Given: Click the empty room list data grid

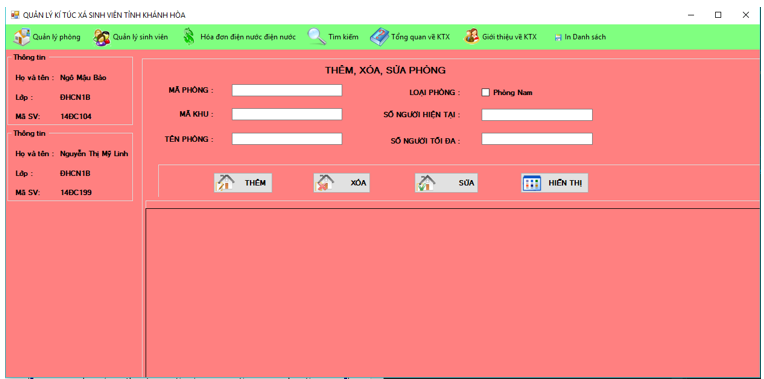Looking at the screenshot, I should coord(452,292).
